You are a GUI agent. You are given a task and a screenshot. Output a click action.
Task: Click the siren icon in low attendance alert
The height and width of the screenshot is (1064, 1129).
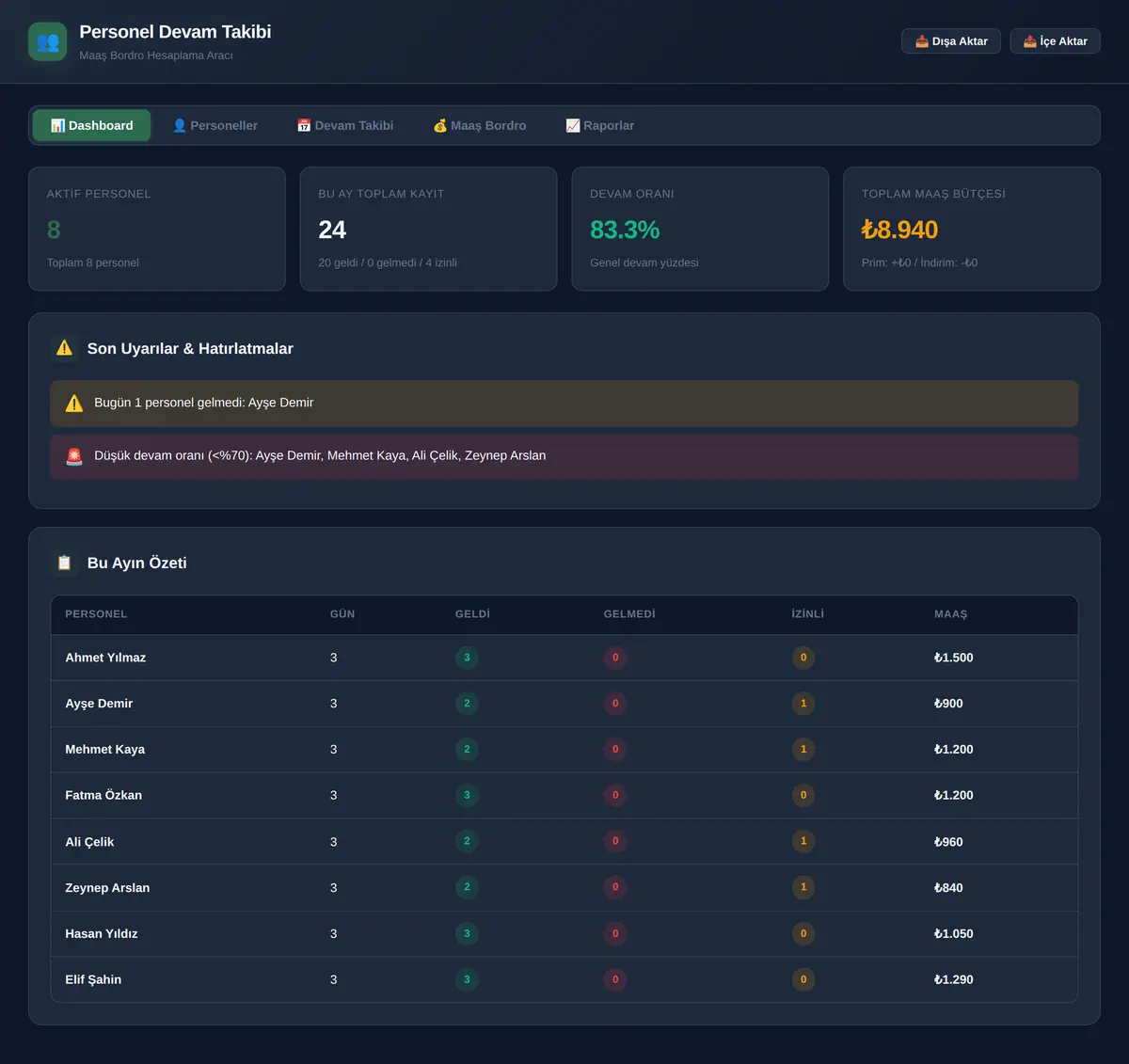pos(74,456)
